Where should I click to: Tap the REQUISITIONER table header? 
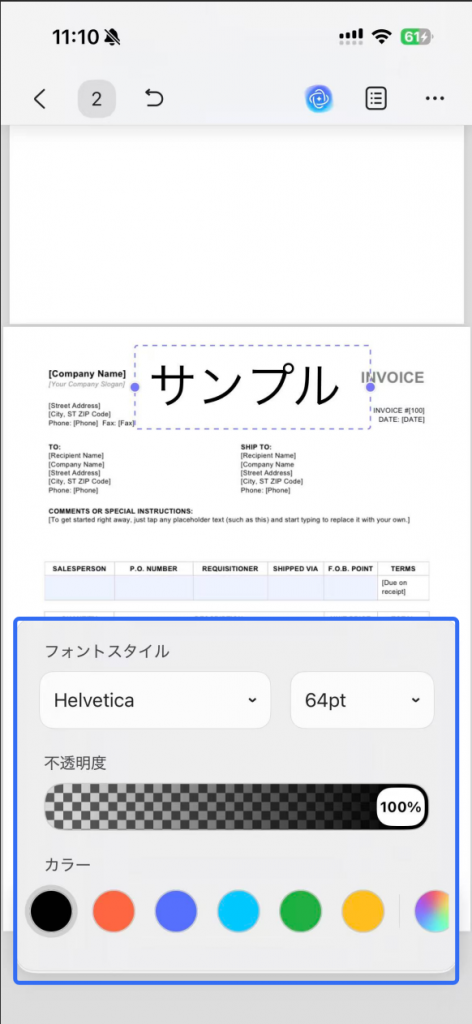(x=230, y=569)
